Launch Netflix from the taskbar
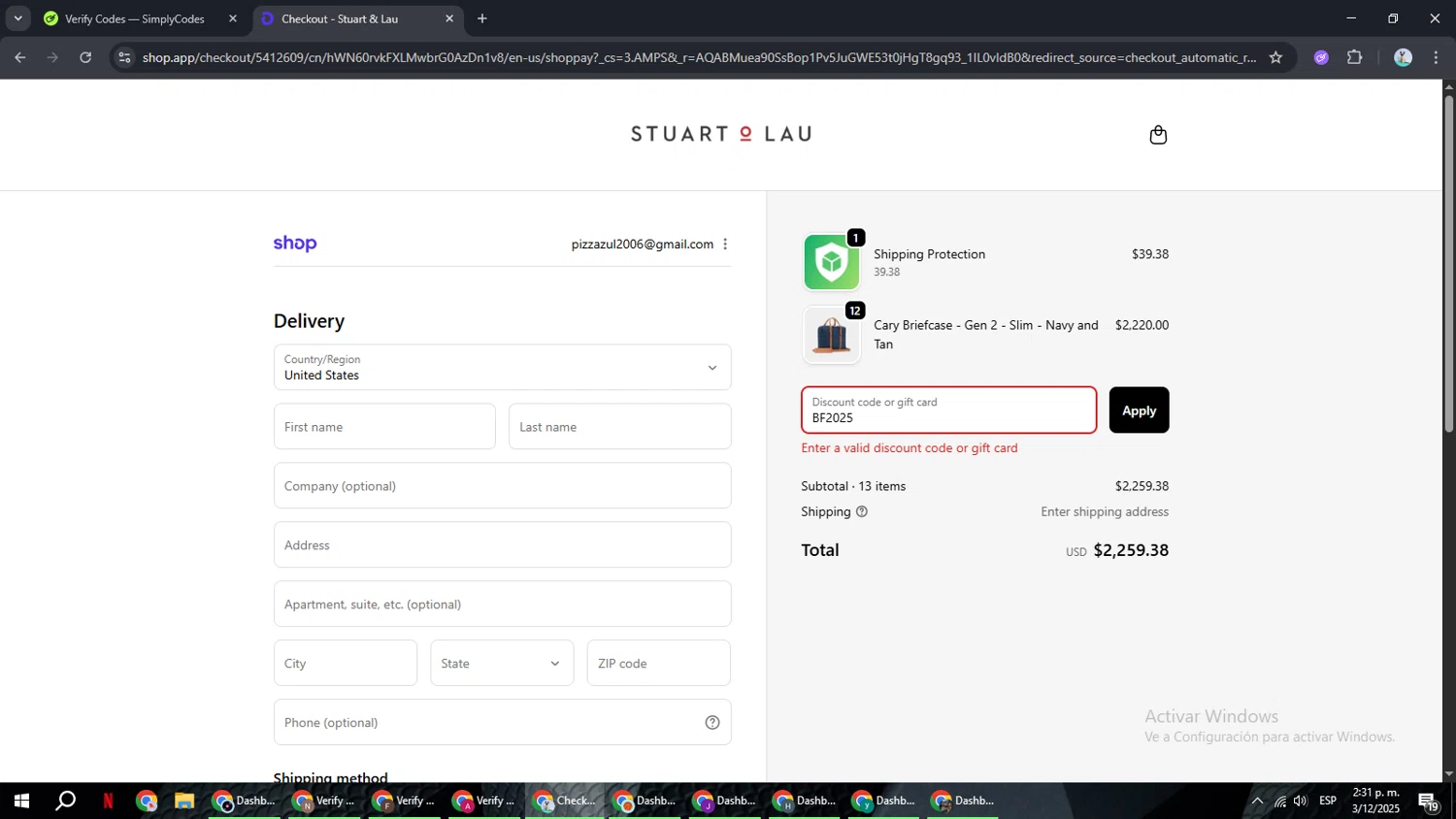1456x819 pixels. point(109,801)
